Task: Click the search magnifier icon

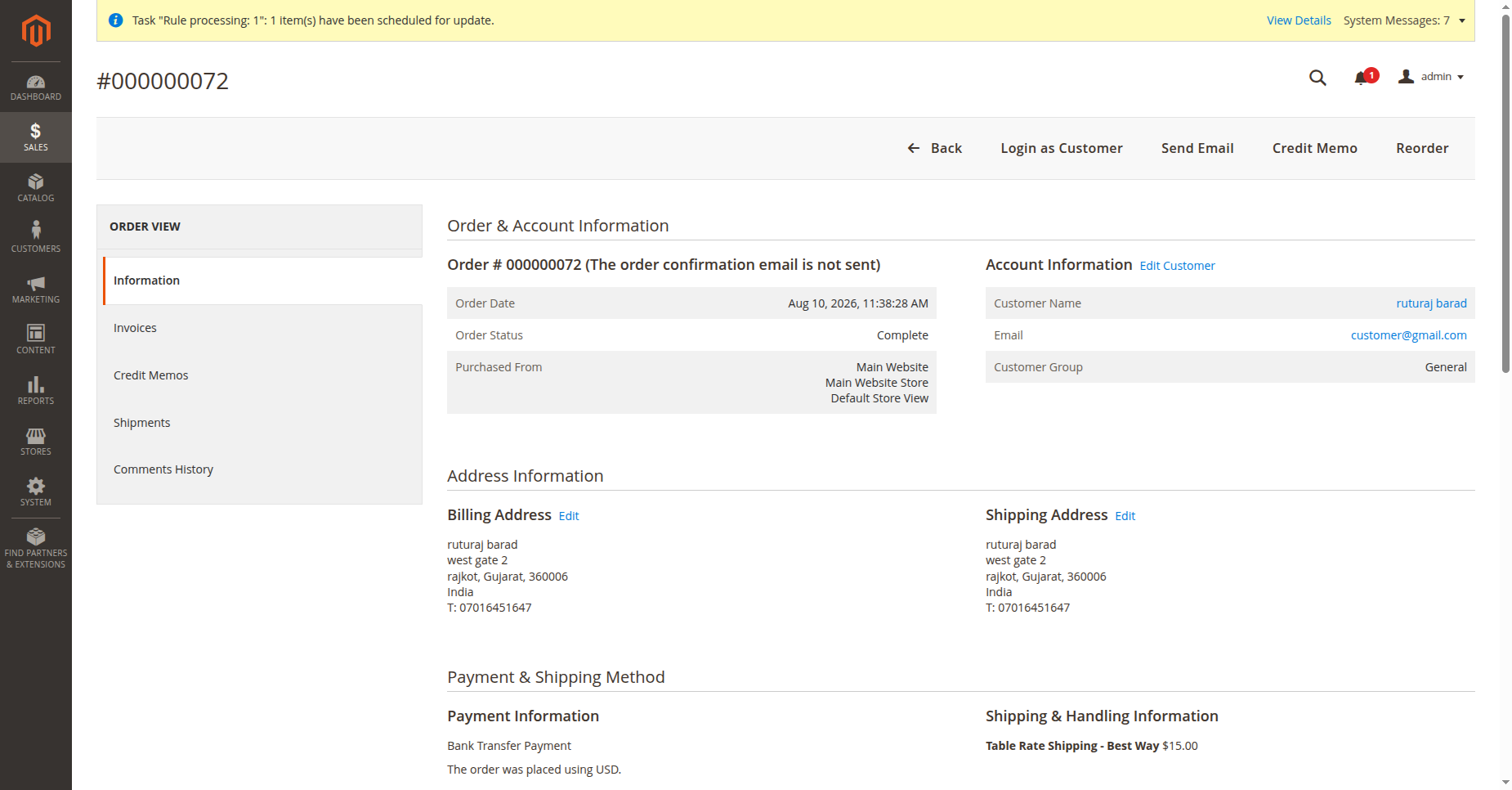Action: tap(1317, 78)
